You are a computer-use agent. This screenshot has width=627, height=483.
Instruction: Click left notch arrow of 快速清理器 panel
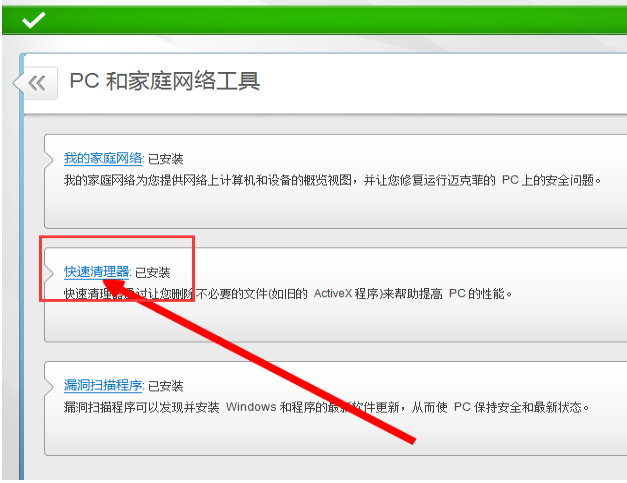[49, 272]
